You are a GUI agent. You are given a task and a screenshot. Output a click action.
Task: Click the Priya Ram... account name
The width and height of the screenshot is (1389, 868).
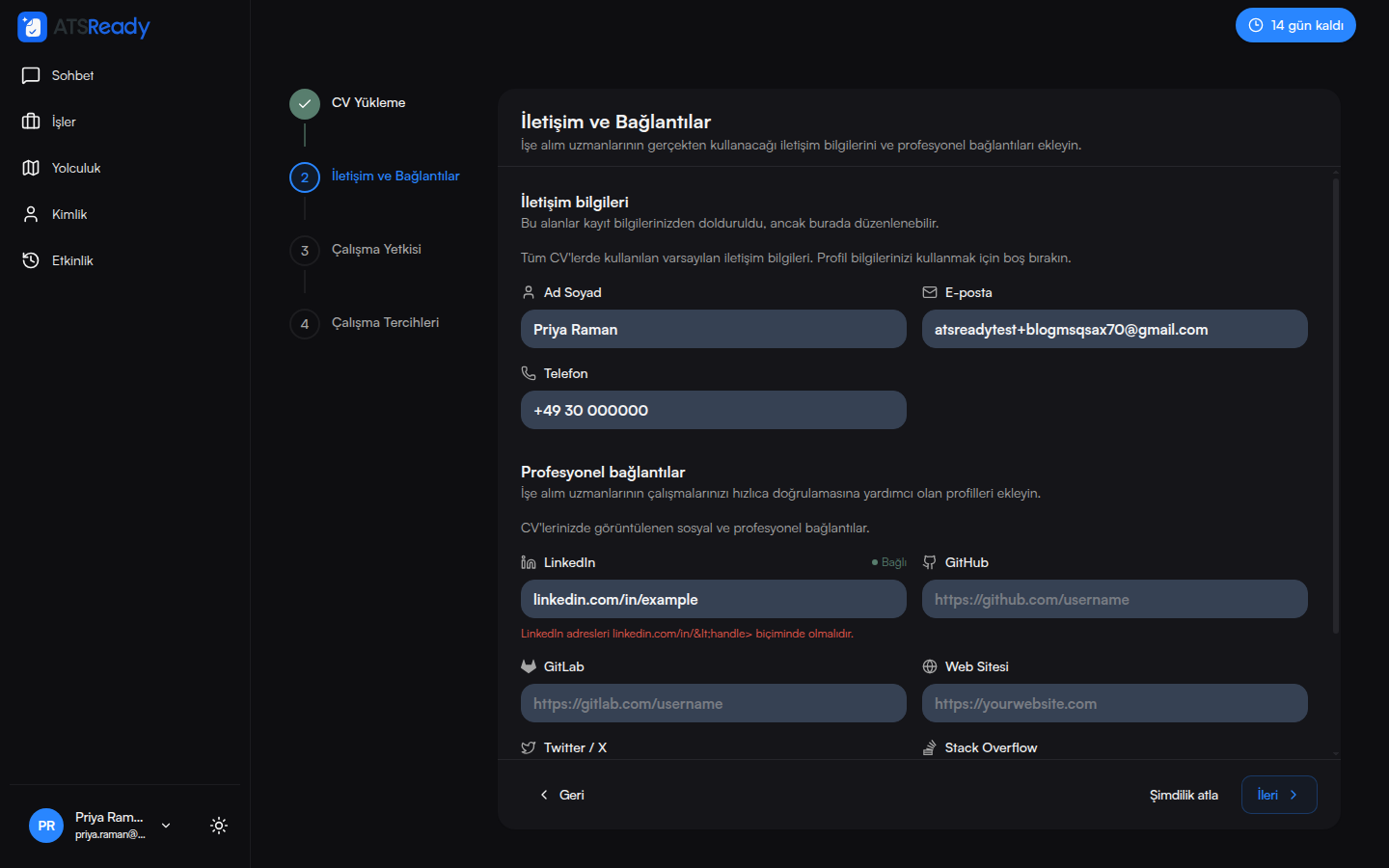(109, 817)
